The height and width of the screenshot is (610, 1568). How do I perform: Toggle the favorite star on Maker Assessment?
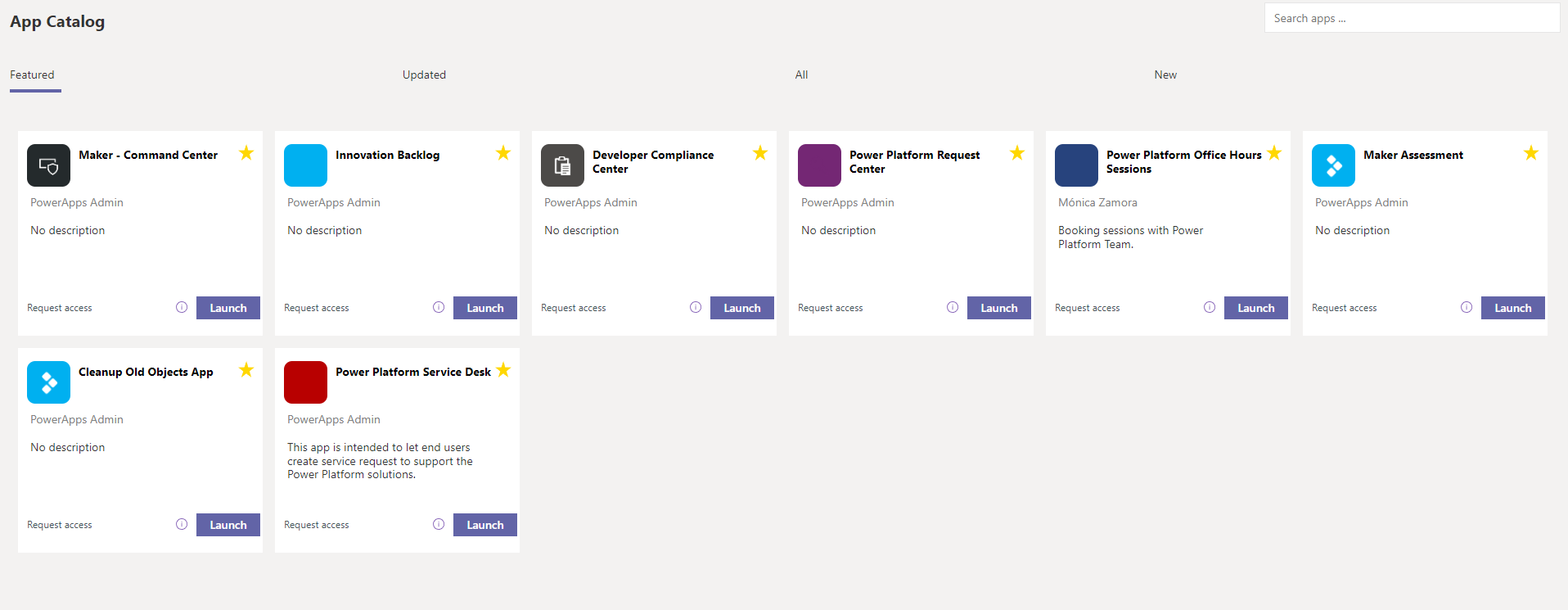point(1530,152)
